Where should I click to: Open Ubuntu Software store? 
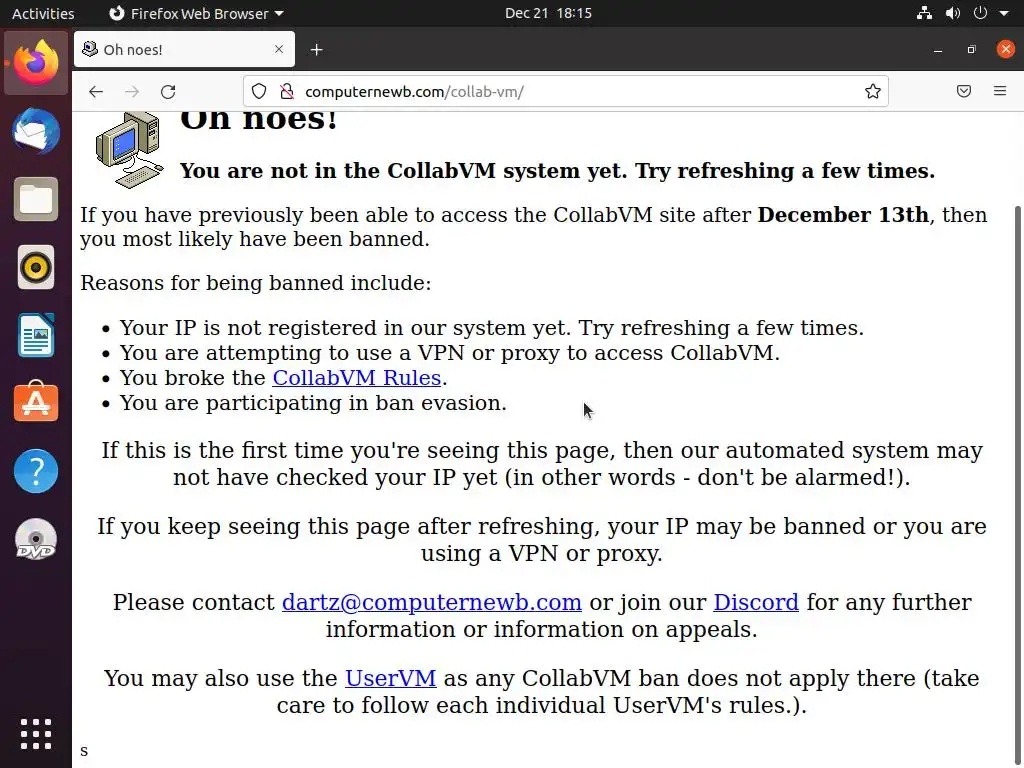tap(36, 402)
